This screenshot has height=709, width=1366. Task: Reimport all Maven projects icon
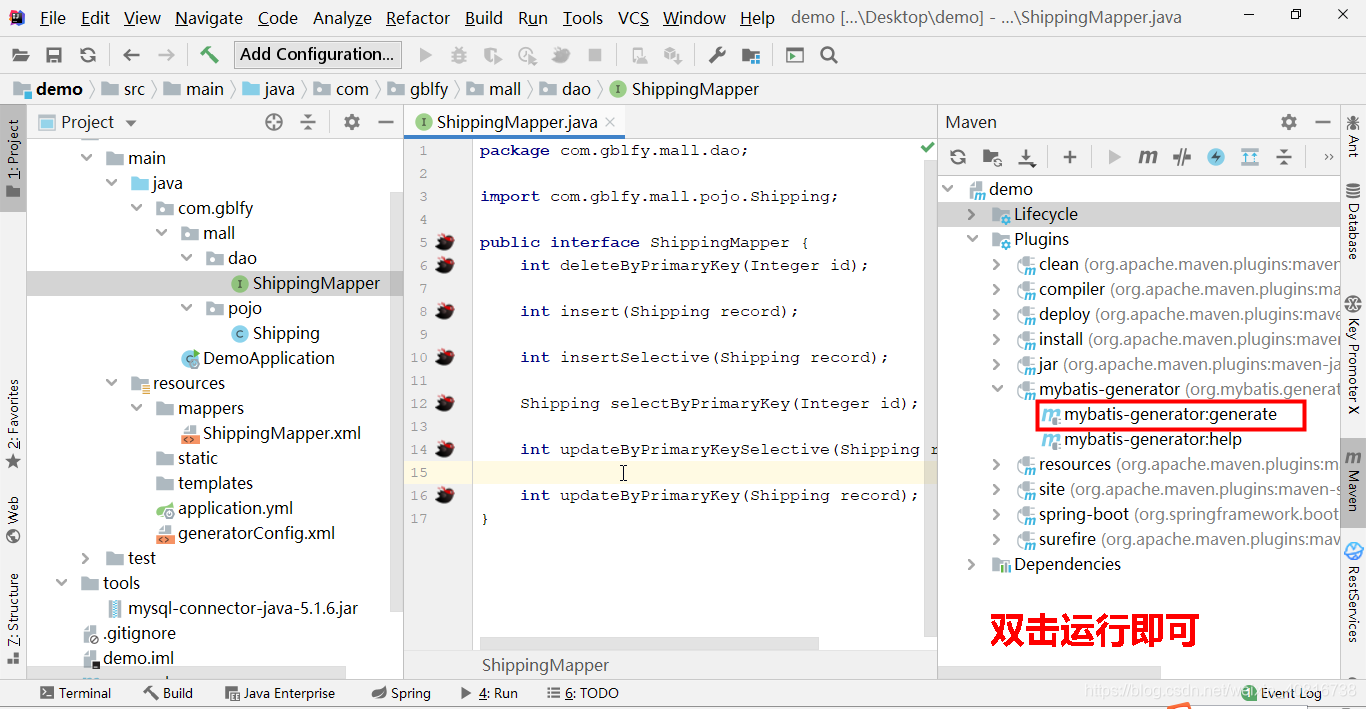tap(958, 157)
